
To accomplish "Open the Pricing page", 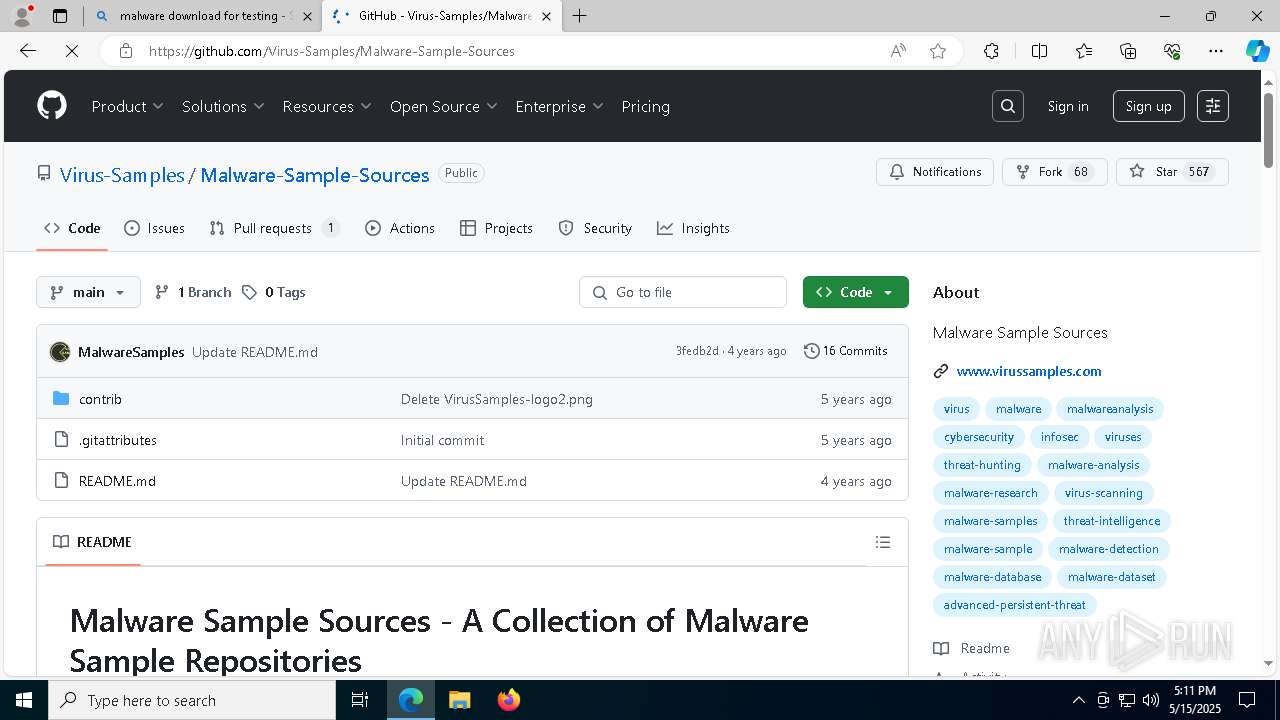I will (645, 106).
